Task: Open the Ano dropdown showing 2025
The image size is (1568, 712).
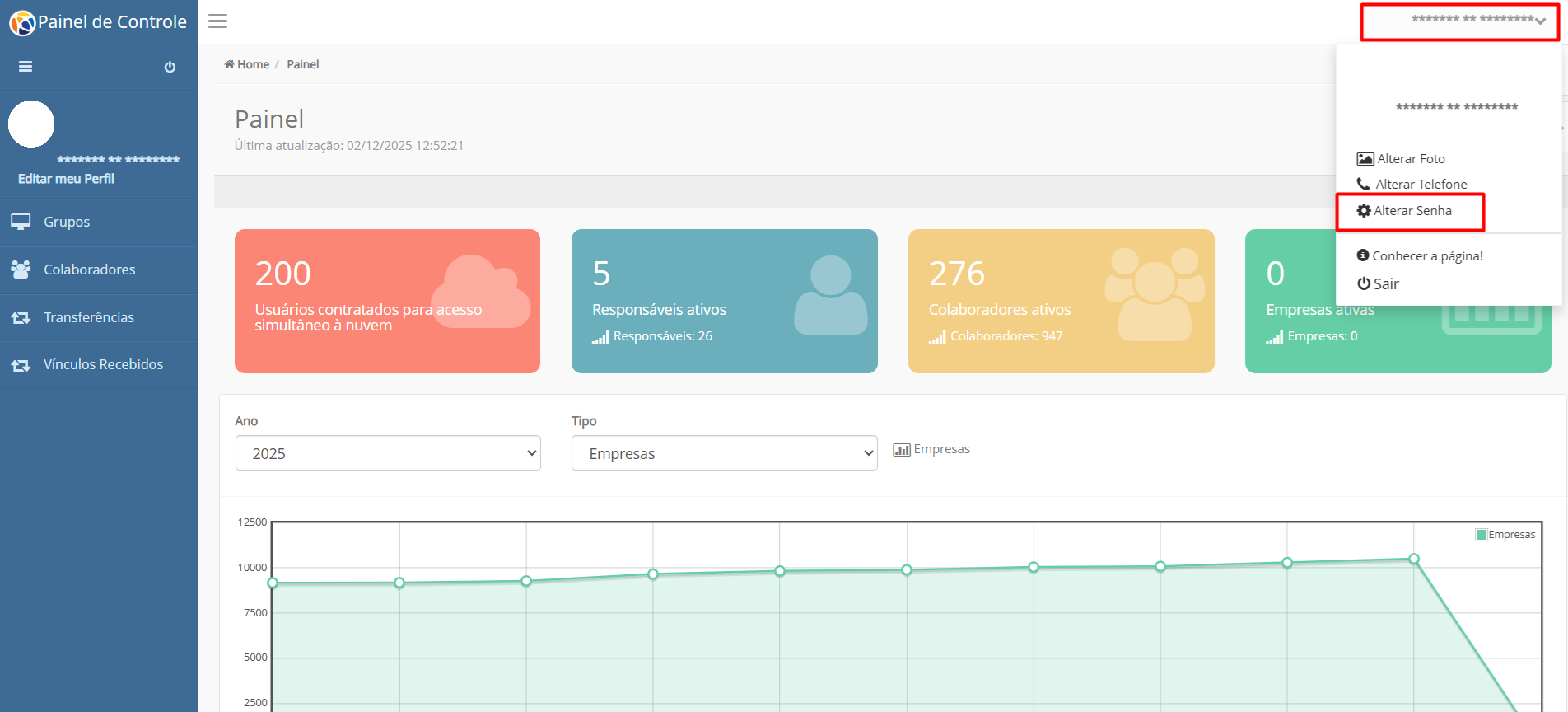Action: (388, 453)
